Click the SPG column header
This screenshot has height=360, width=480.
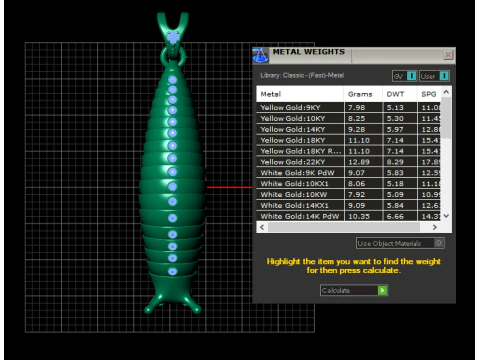click(x=429, y=94)
